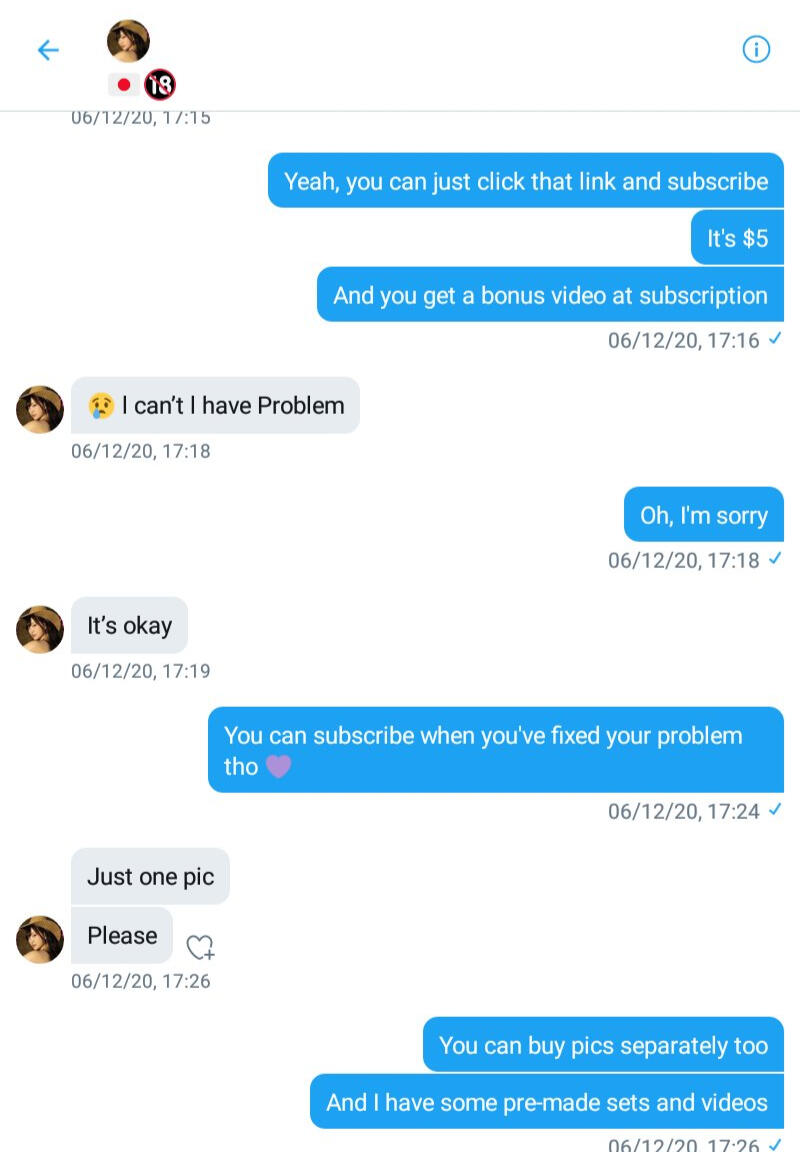This screenshot has width=800, height=1152.
Task: Select the "Oh, I'm sorry" message bubble
Action: point(704,515)
